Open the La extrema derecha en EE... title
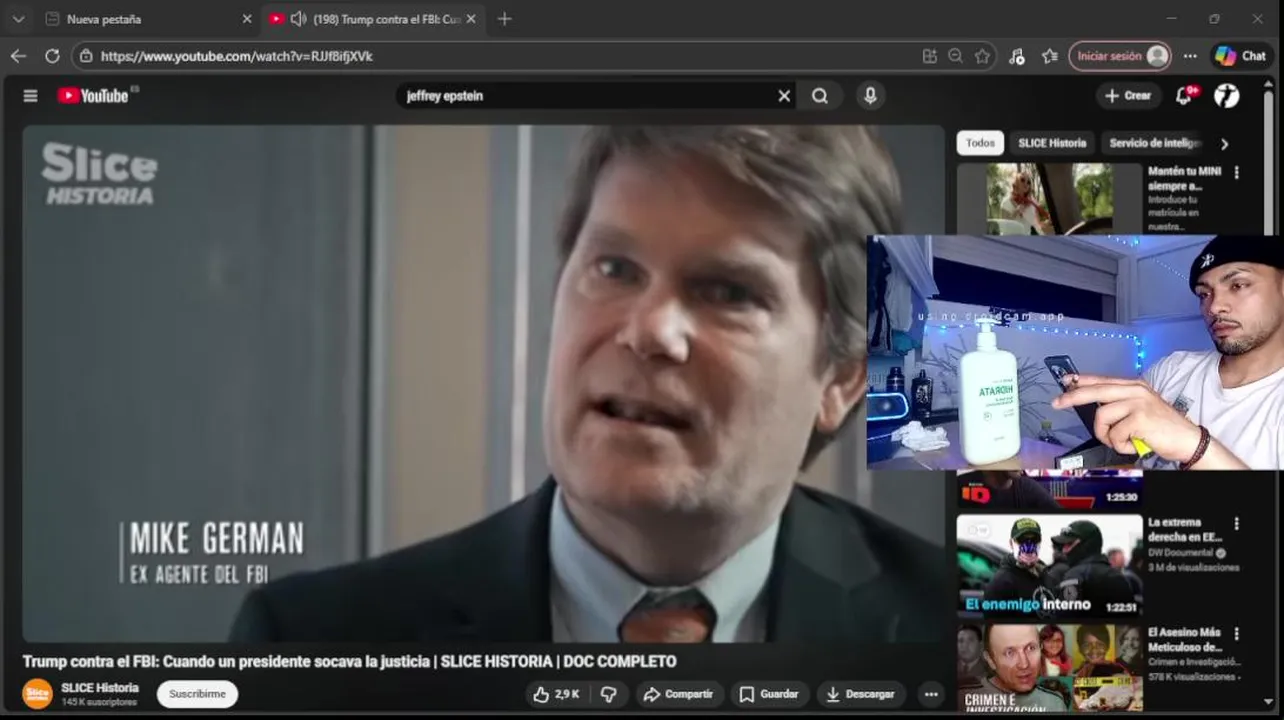The height and width of the screenshot is (720, 1284). pos(1185,530)
